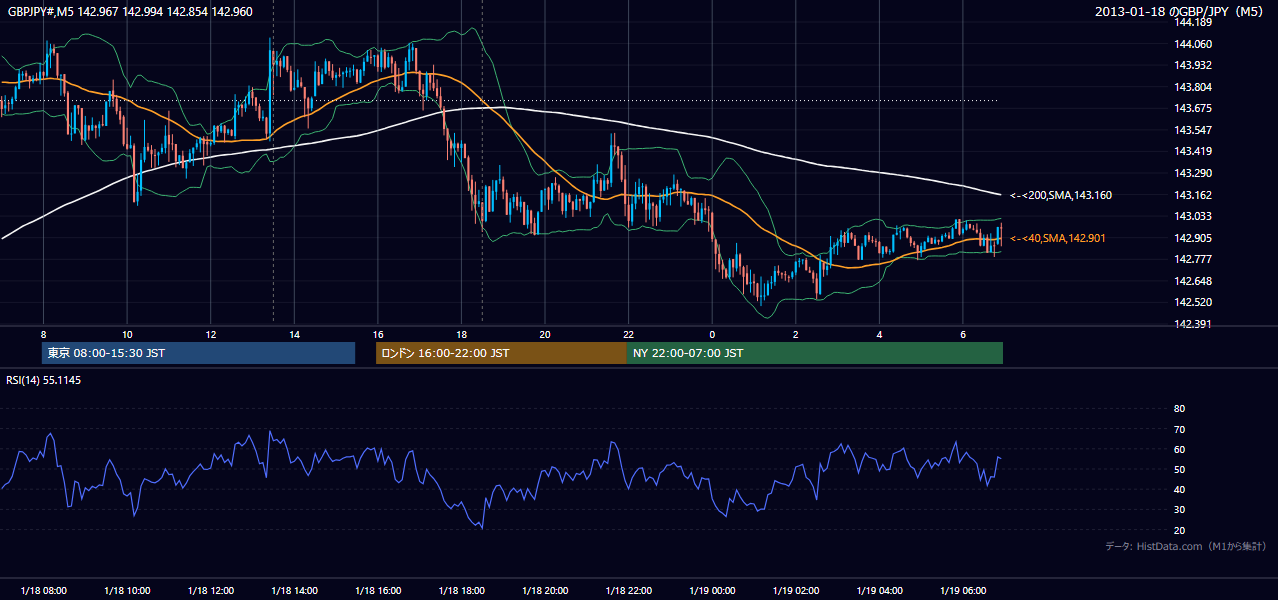Screen dimensions: 1278x600
Task: Click the 40 SMA label reading 142.901
Action: [x=1058, y=238]
